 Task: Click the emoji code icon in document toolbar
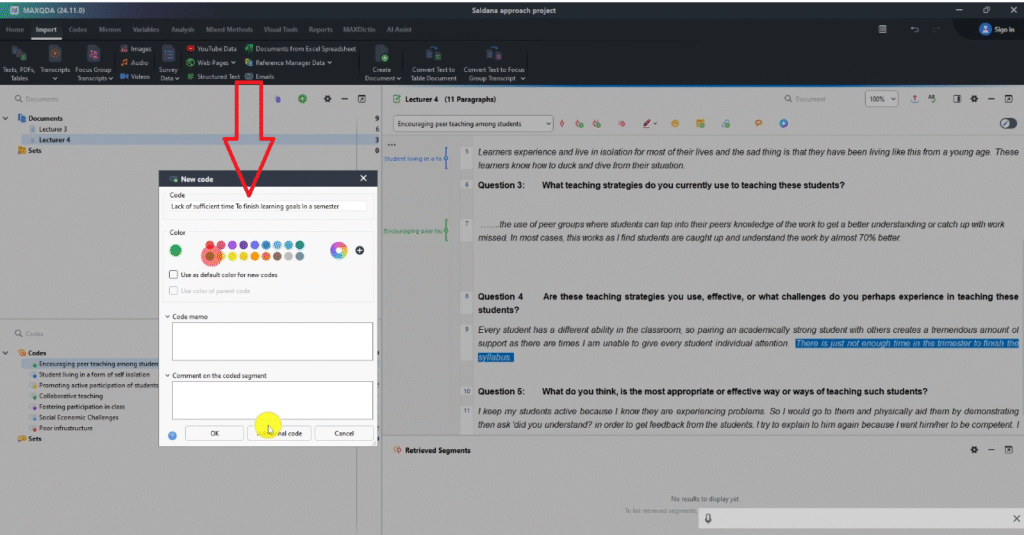coord(675,123)
